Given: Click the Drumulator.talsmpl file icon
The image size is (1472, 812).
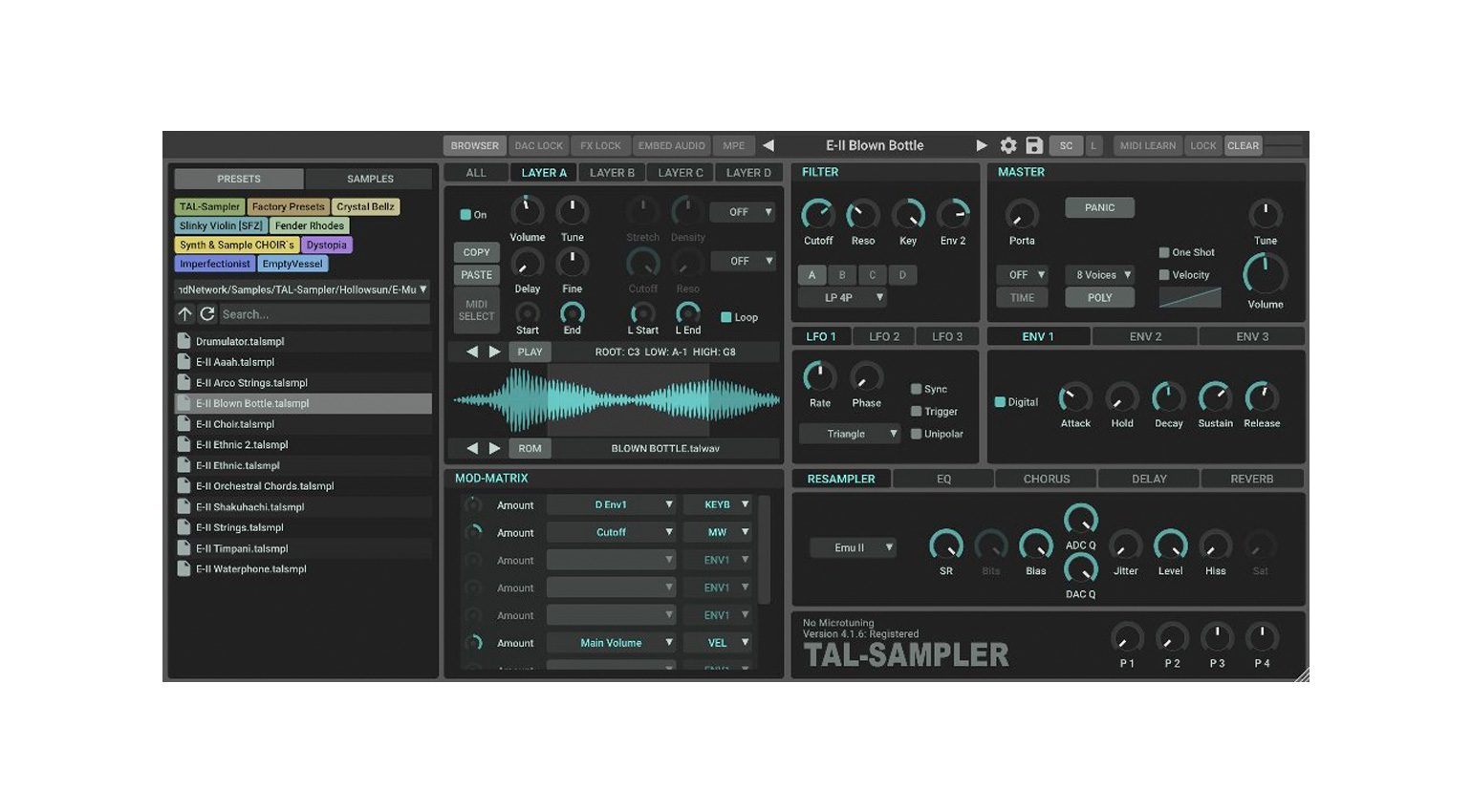Looking at the screenshot, I should click(184, 341).
